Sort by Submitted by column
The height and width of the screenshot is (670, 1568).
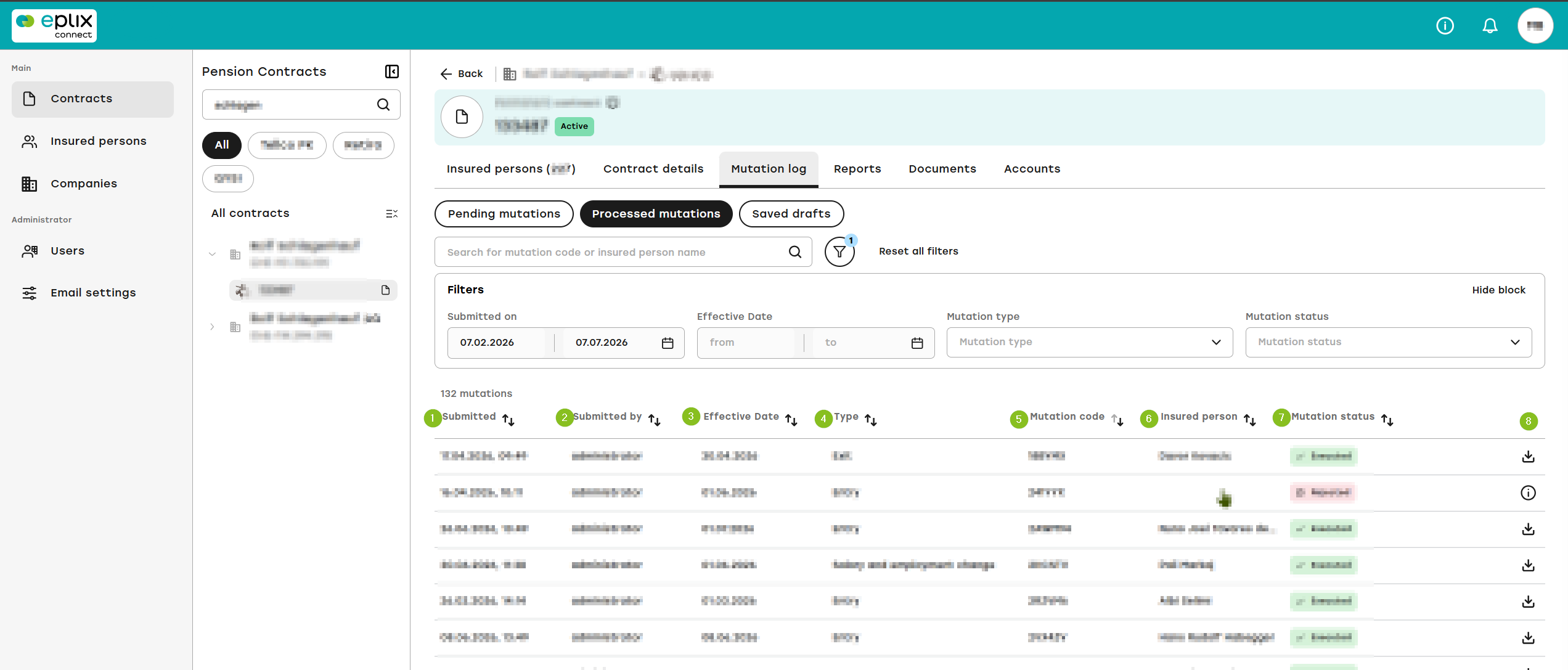[655, 420]
